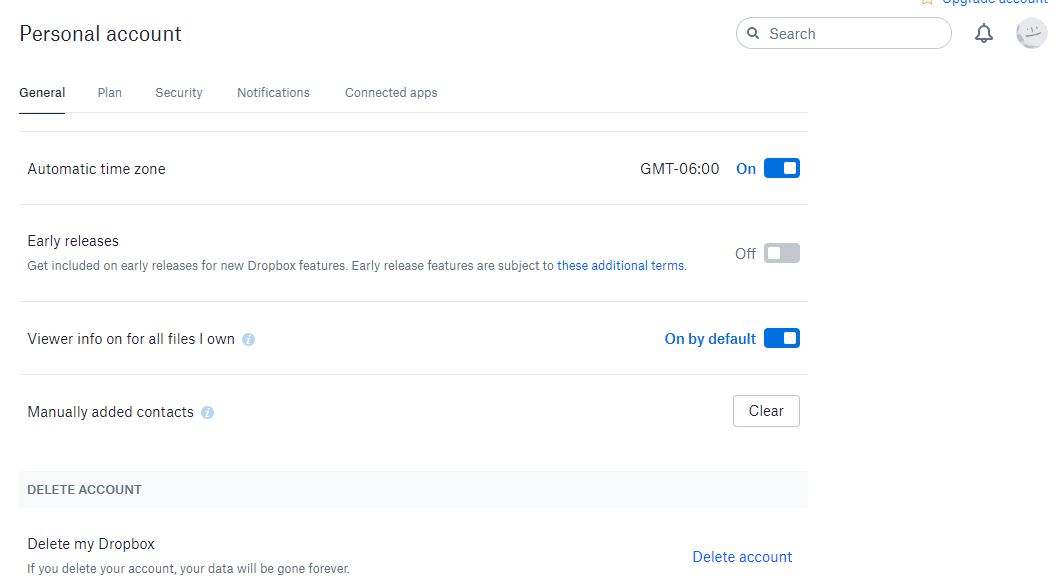Screen dimensions: 1060x587
Task: Go to the Notifications tab
Action: pos(273,93)
